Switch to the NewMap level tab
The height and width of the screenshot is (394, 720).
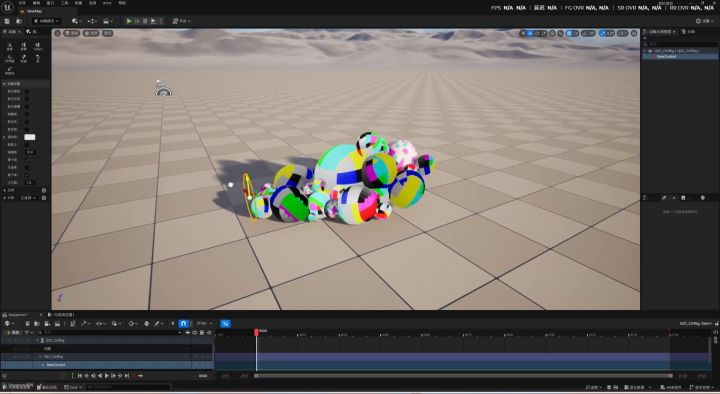tap(33, 11)
